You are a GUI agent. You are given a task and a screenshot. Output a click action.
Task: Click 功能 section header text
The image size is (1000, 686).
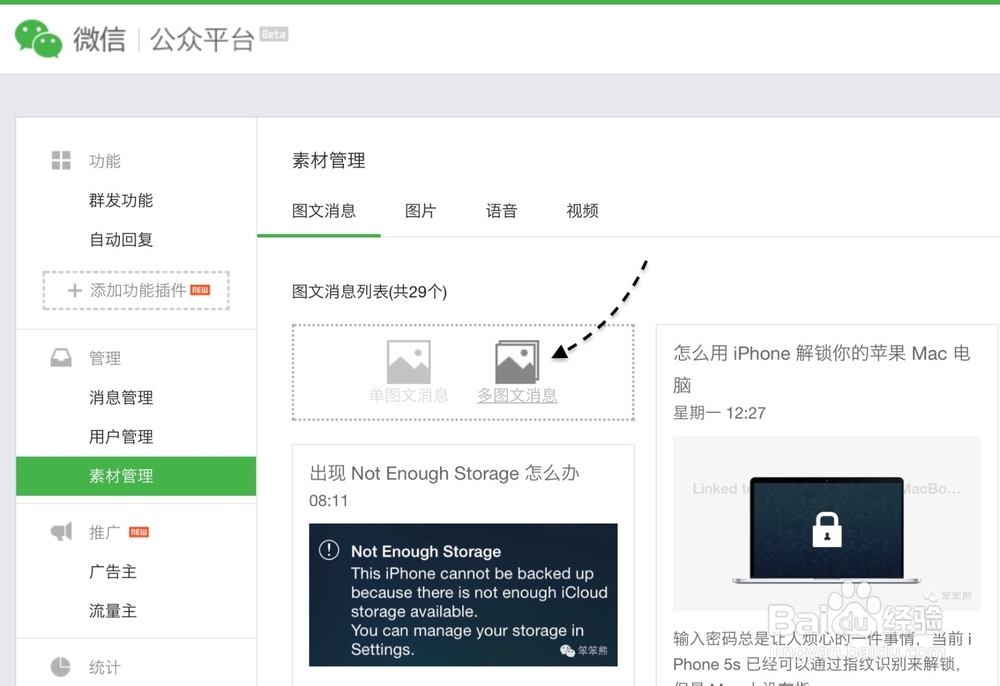point(105,161)
